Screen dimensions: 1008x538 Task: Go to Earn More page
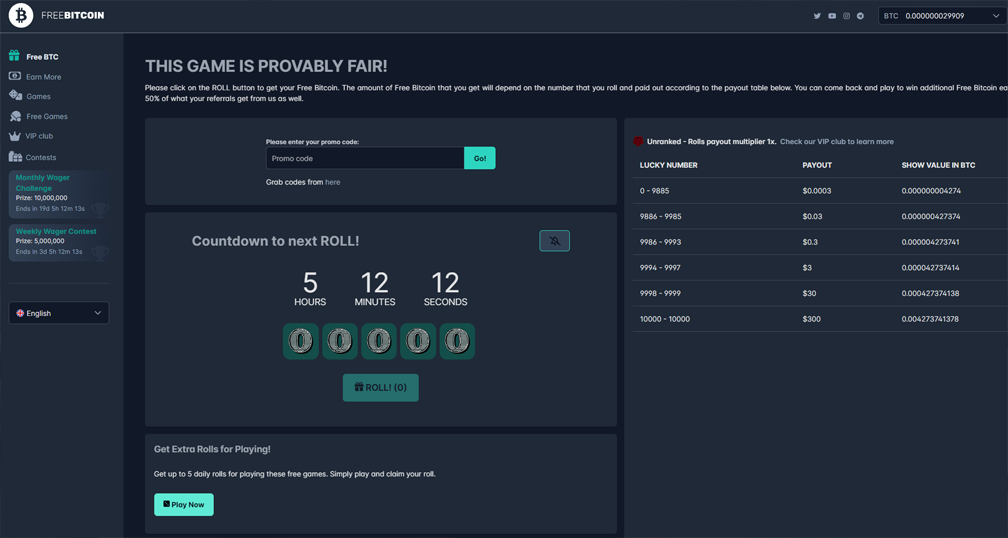[x=44, y=77]
